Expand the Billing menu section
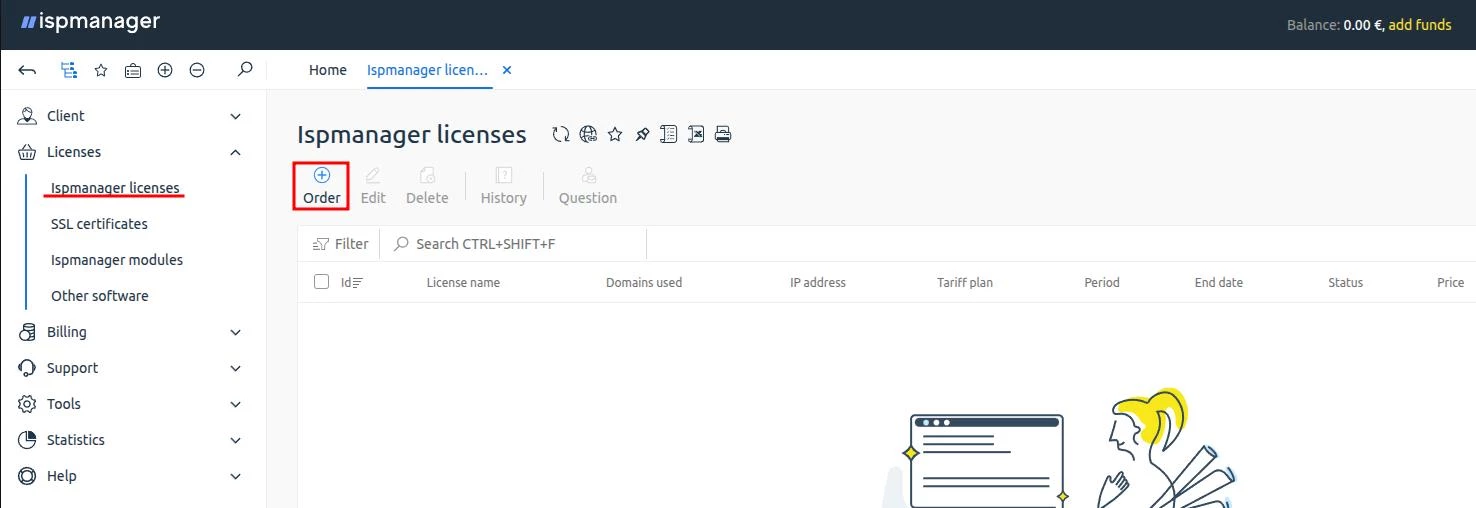Screen dimensions: 1476x508 click(236, 332)
